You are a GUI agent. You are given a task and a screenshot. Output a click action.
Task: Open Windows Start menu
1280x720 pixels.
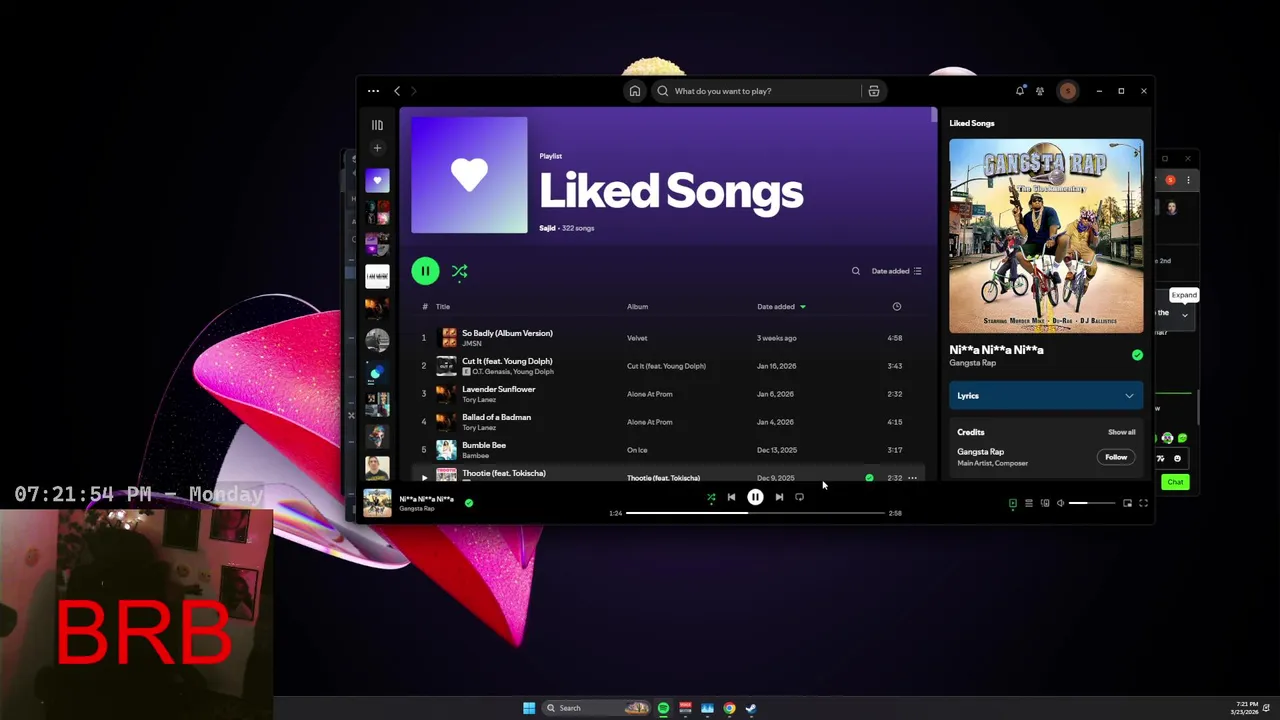click(529, 708)
